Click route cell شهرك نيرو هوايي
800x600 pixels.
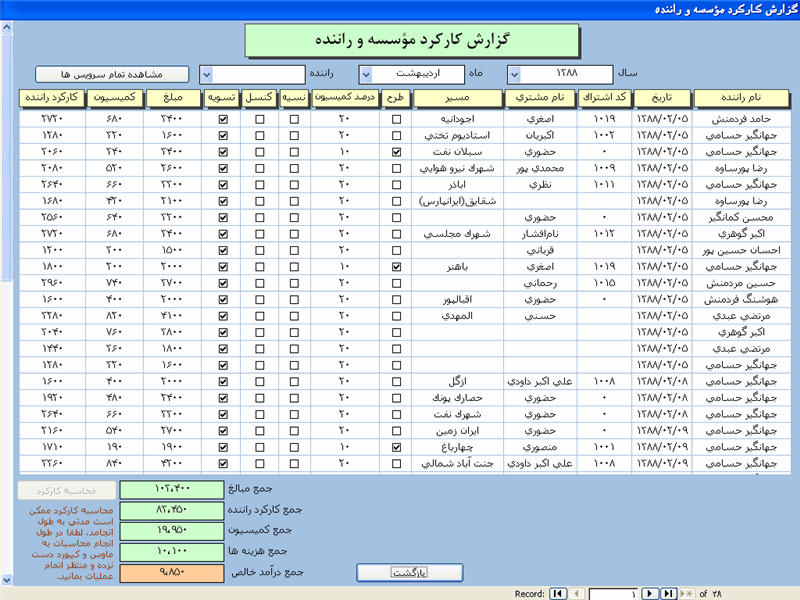click(457, 168)
